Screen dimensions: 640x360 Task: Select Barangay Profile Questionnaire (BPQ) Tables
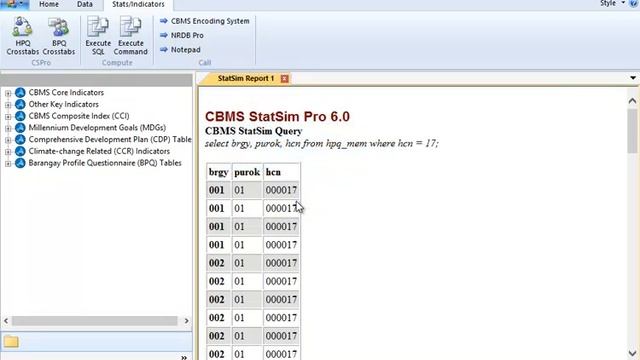105,163
